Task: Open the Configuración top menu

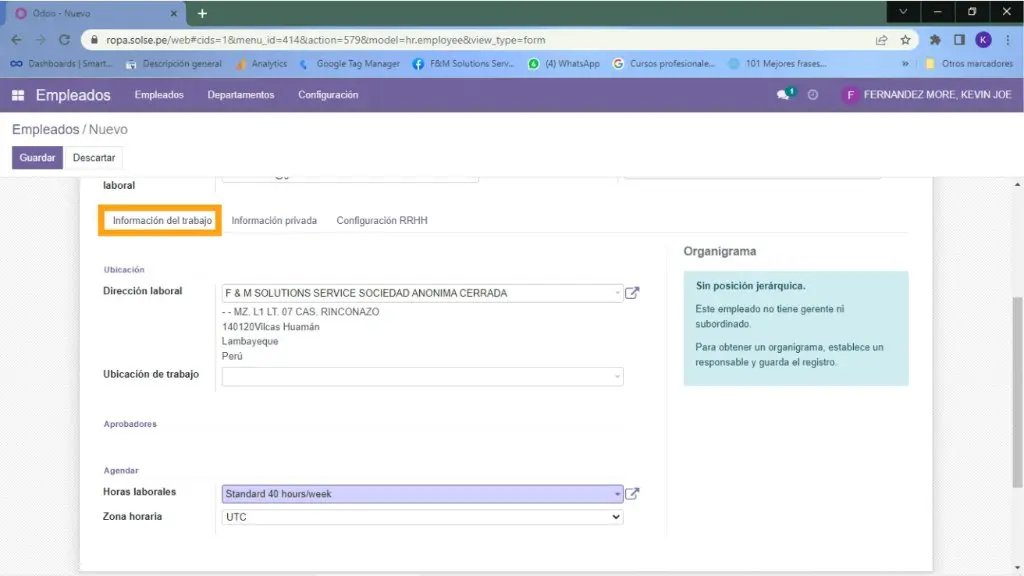Action: (328, 95)
